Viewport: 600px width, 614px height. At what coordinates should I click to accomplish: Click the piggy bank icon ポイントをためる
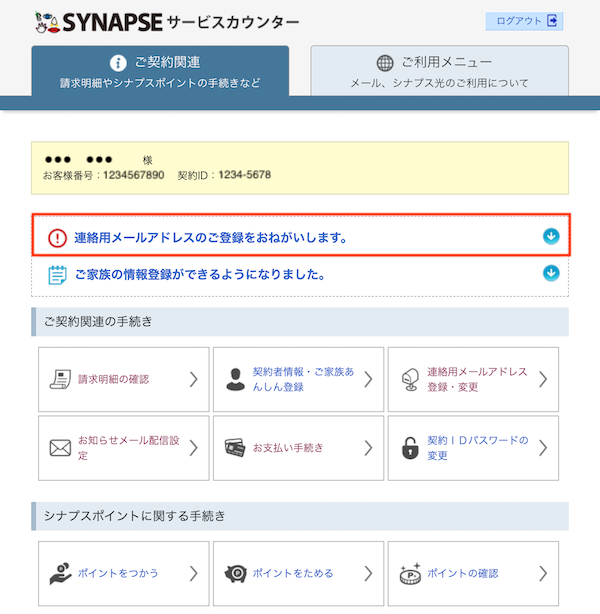point(235,573)
